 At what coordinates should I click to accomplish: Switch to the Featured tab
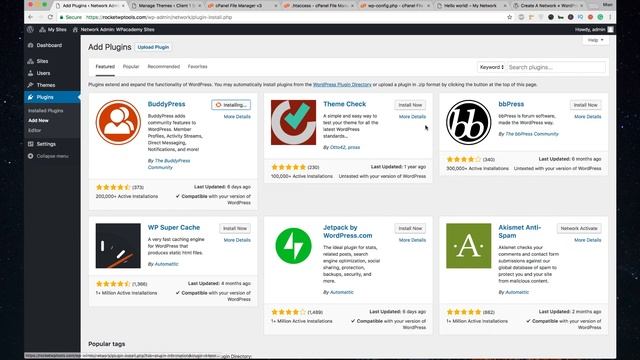(105, 67)
